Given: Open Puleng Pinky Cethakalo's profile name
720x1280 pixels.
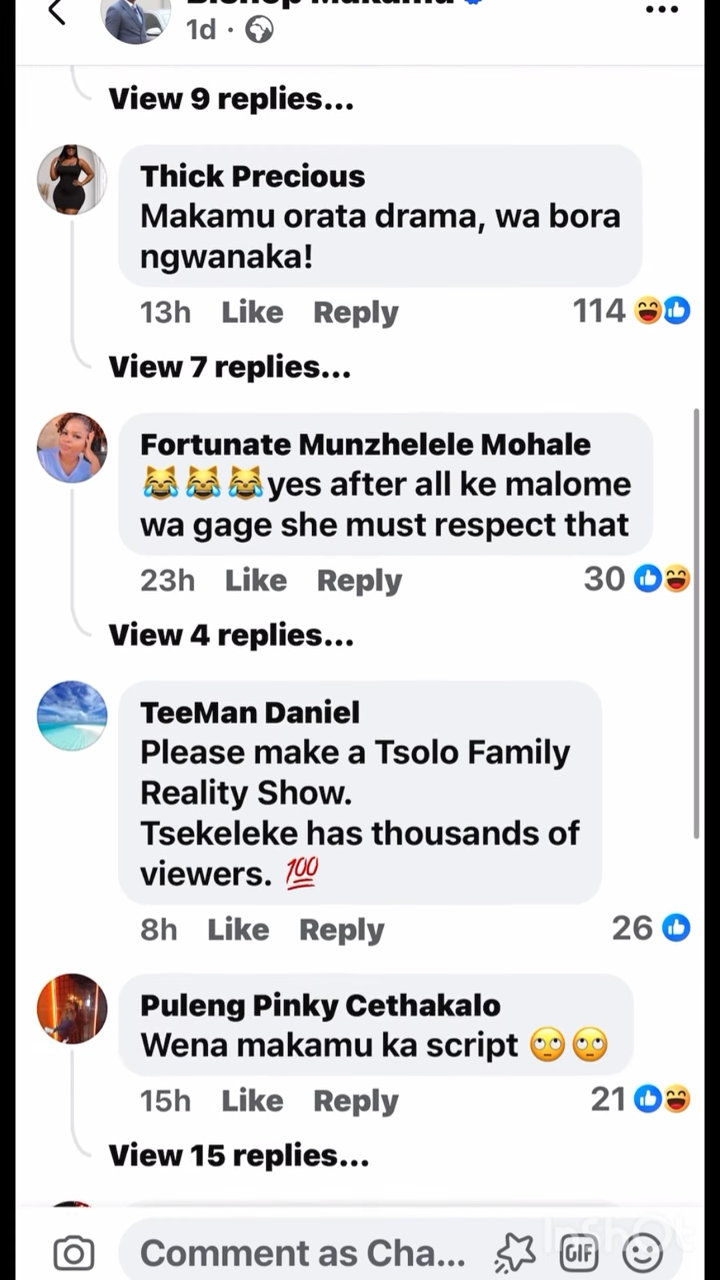Looking at the screenshot, I should click(320, 1005).
